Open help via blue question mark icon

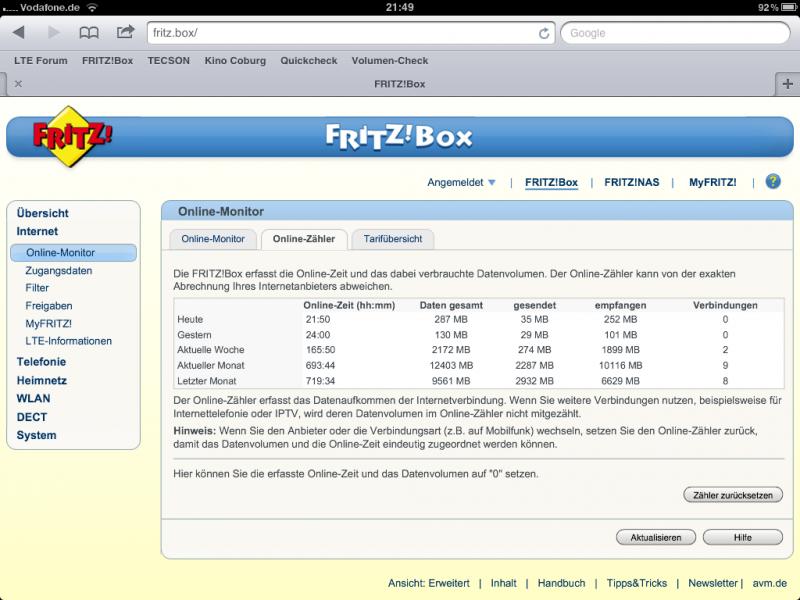(x=772, y=181)
